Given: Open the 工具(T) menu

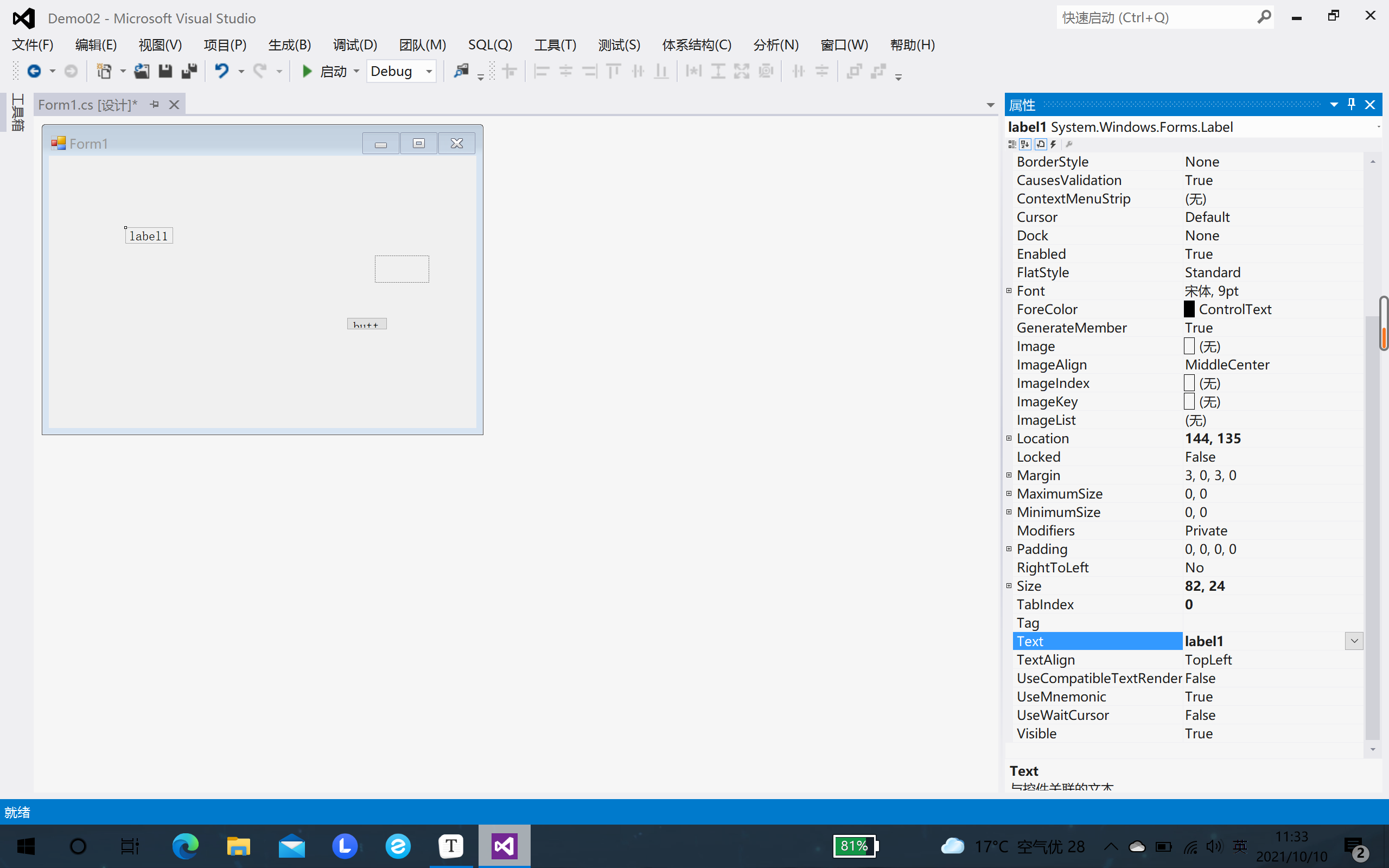Looking at the screenshot, I should click(555, 45).
